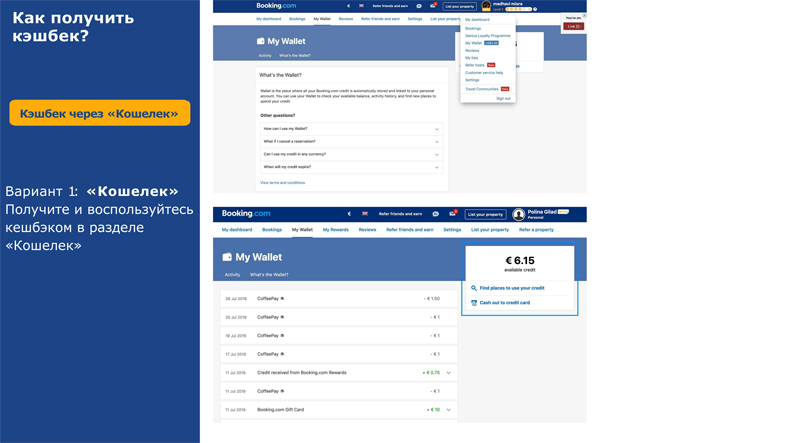Screen dimensions: 788x443
Task: Click wallet icon beside madhavi misra's My Wallet title
Action: pos(260,41)
